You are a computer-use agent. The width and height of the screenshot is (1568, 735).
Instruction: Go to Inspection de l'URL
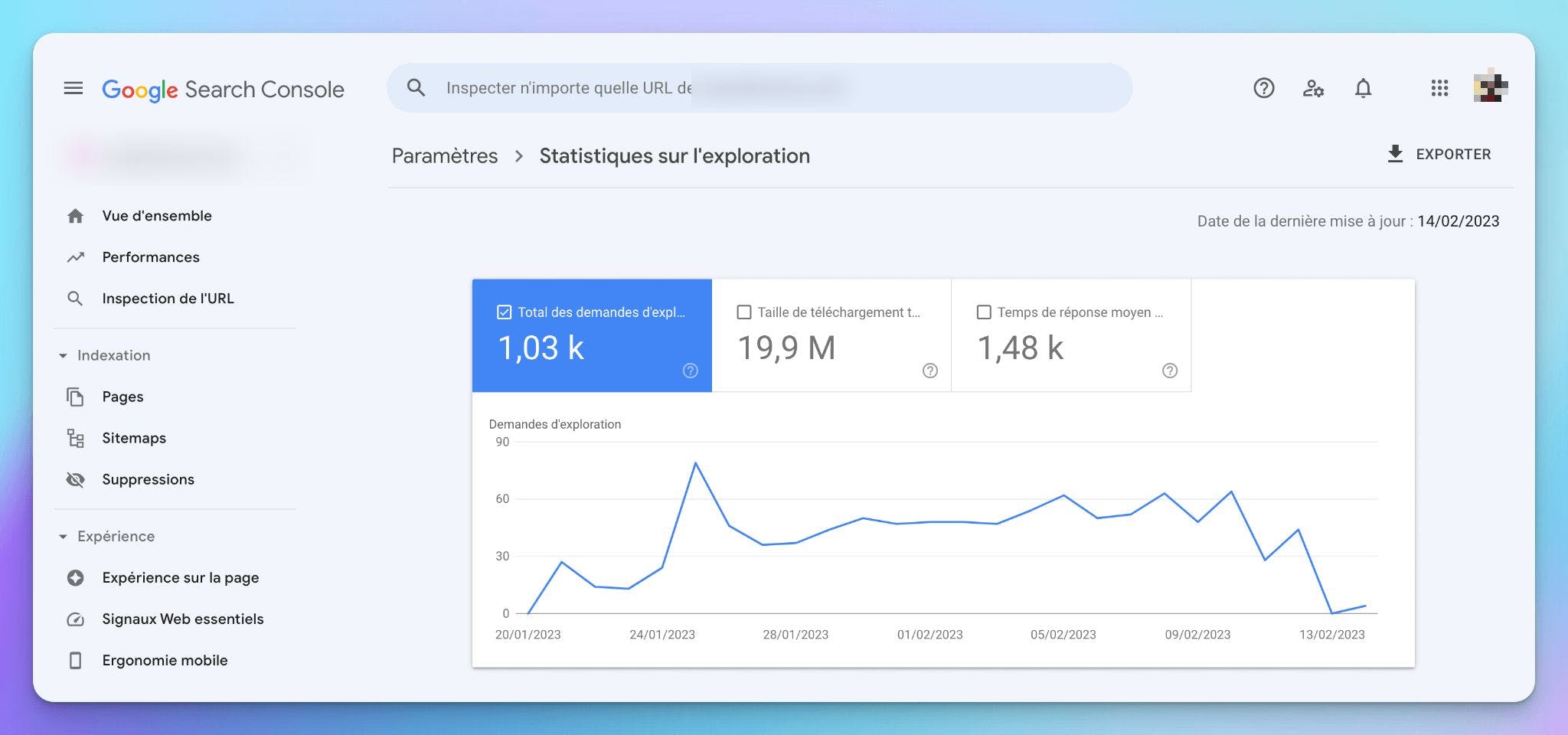(x=168, y=299)
